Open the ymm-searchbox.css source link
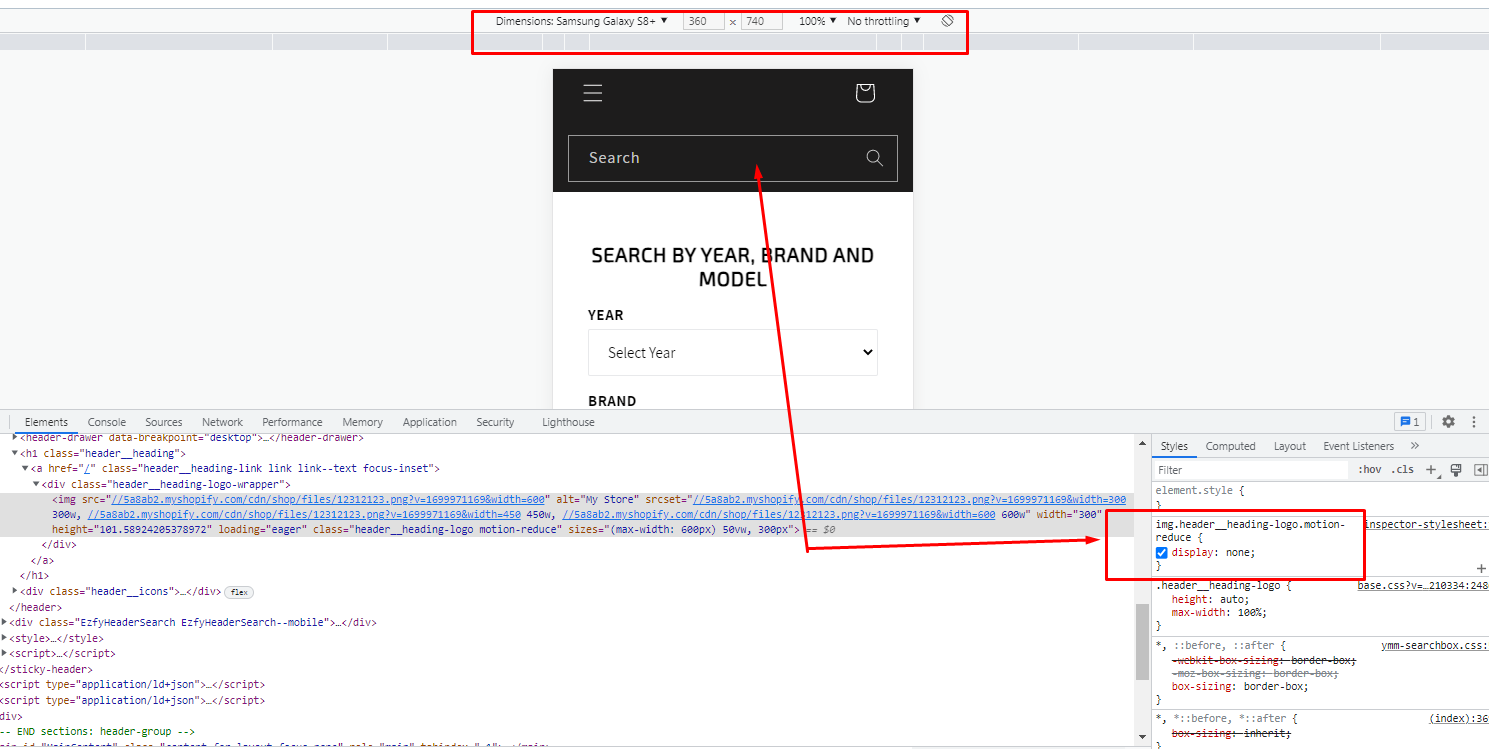This screenshot has height=749, width=1489. (1434, 646)
